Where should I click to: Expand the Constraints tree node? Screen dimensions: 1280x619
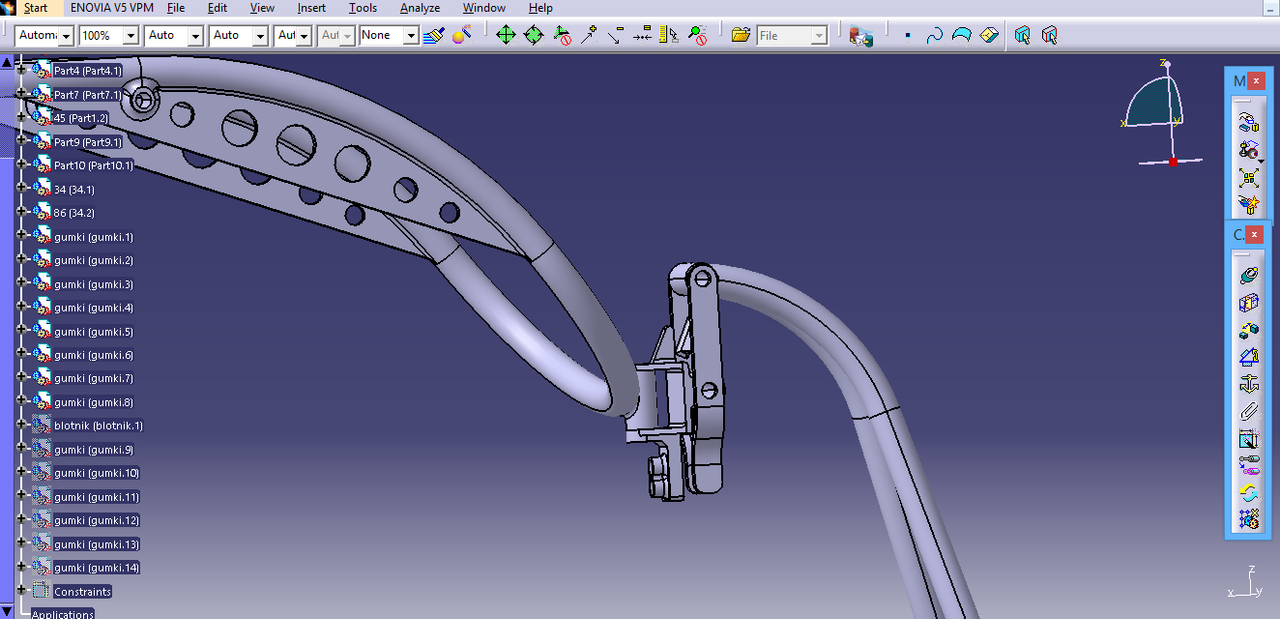click(21, 591)
